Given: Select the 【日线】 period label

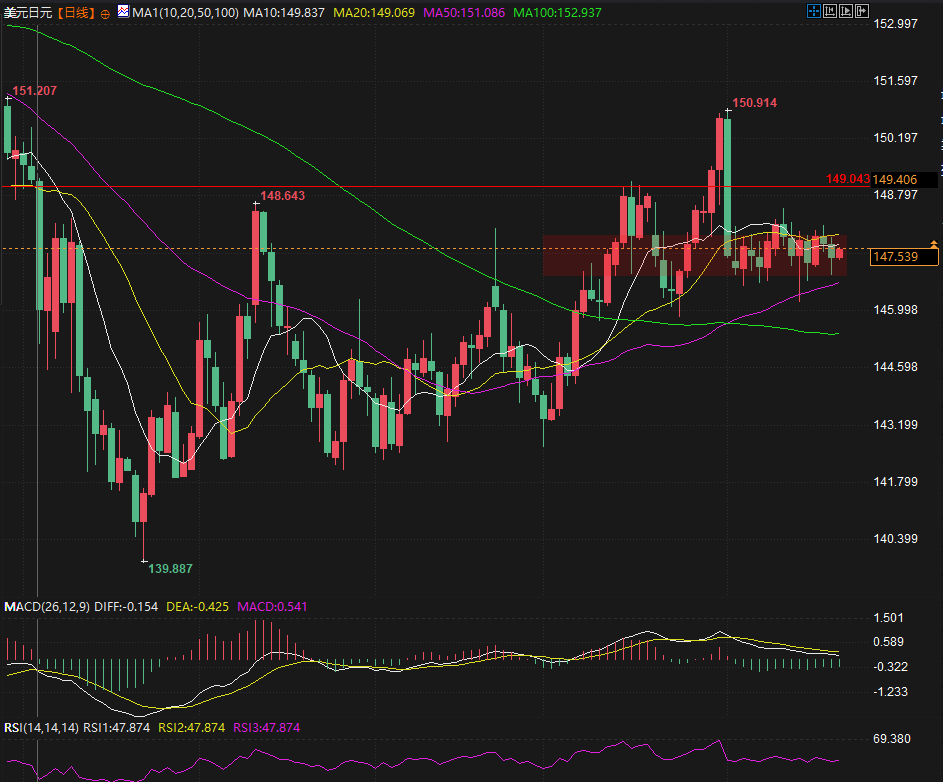Looking at the screenshot, I should click(x=76, y=13).
